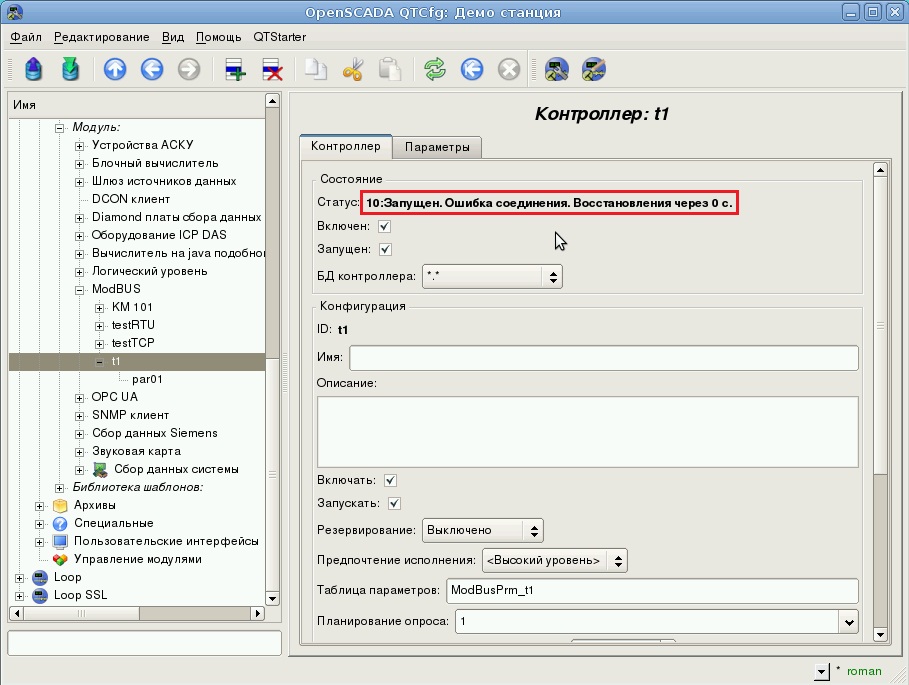This screenshot has width=909, height=685.
Task: Click the 'Имя' text input field
Action: [x=603, y=358]
